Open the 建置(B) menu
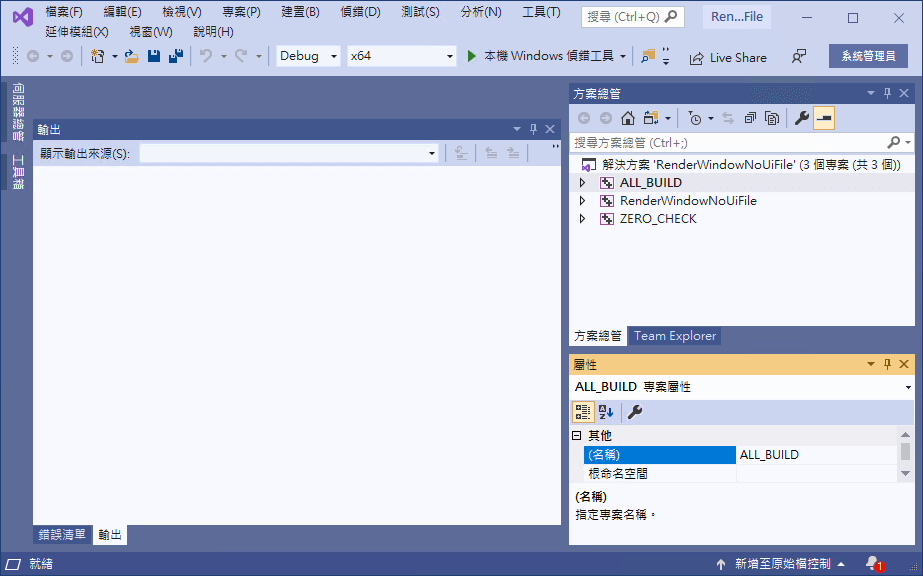 [x=300, y=12]
